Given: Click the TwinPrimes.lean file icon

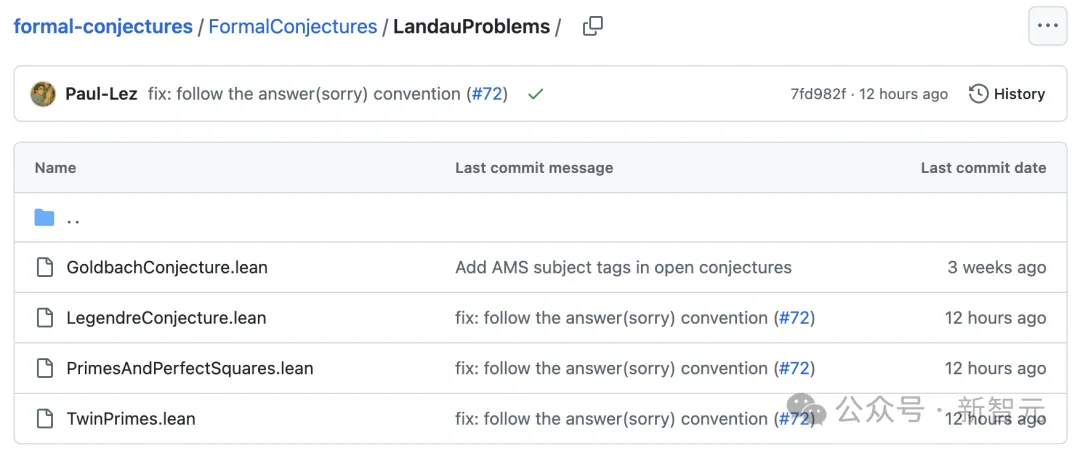Looking at the screenshot, I should click(x=44, y=418).
